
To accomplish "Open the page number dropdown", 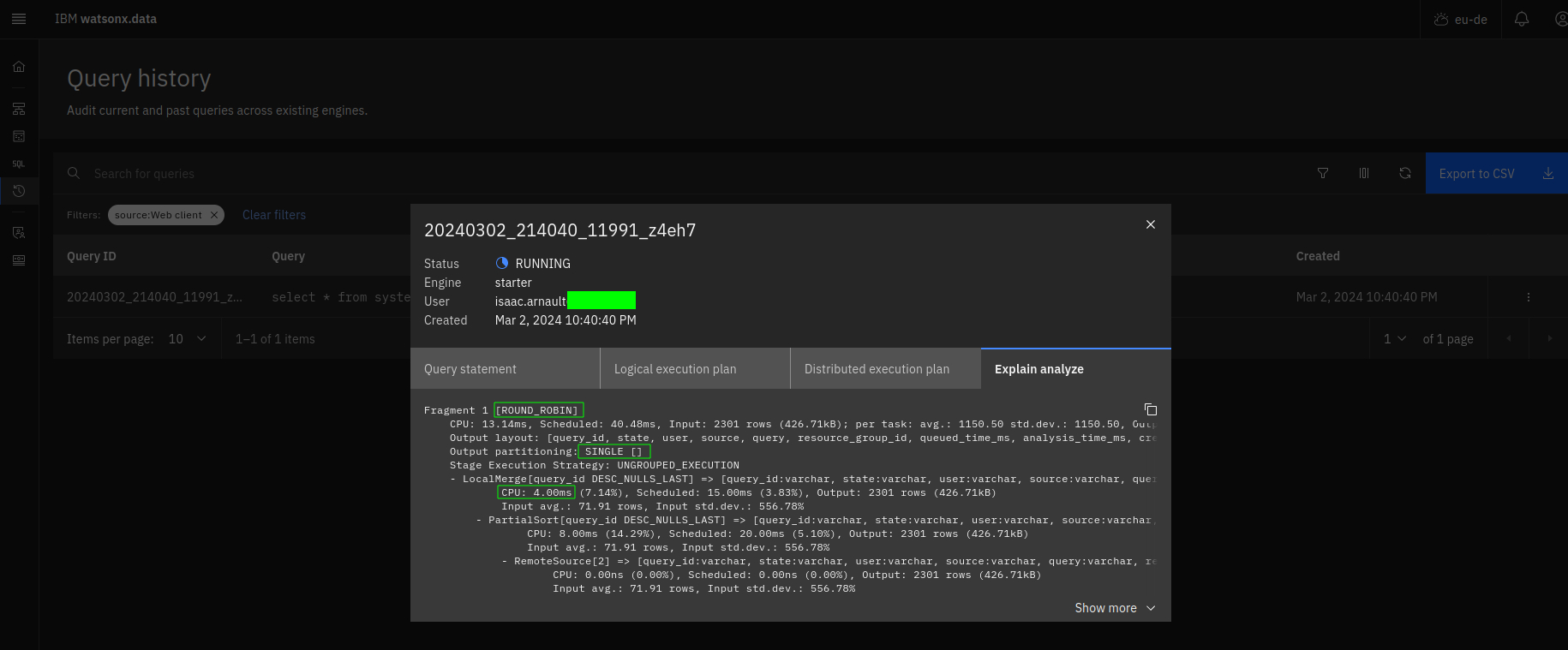I will [x=1394, y=339].
